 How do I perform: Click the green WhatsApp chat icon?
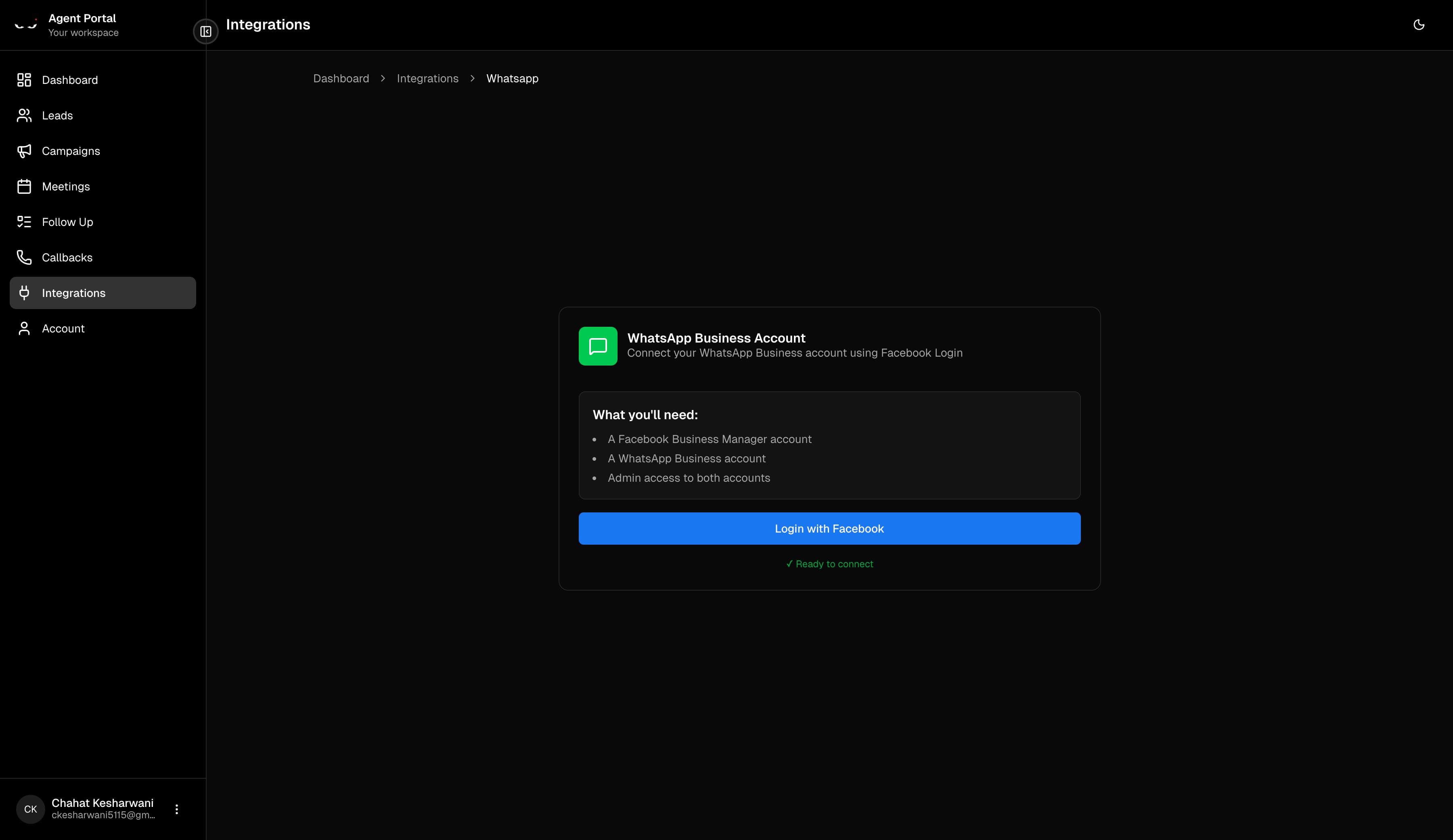tap(597, 346)
